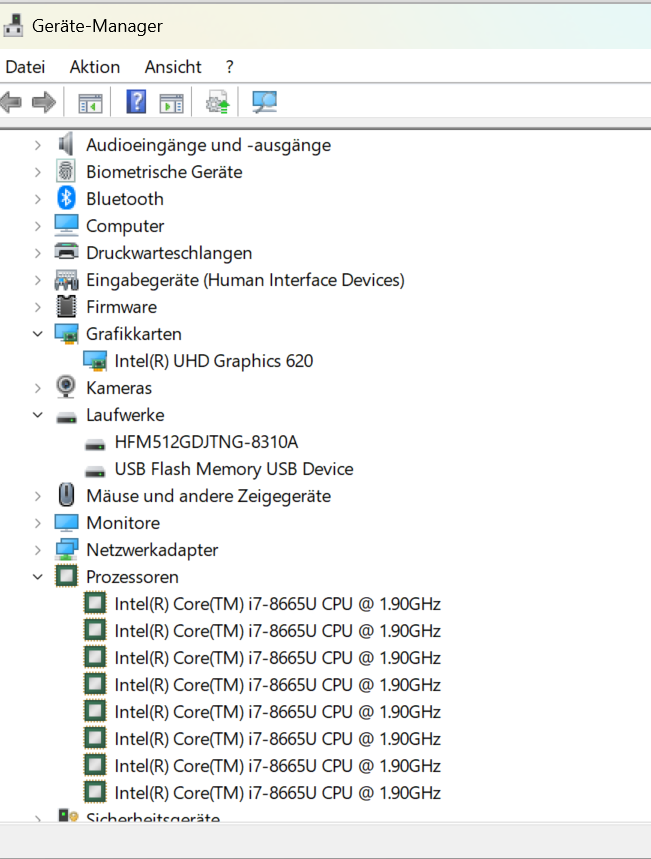The width and height of the screenshot is (651, 859).
Task: Select the Netzwerkadapter label
Action: point(152,550)
